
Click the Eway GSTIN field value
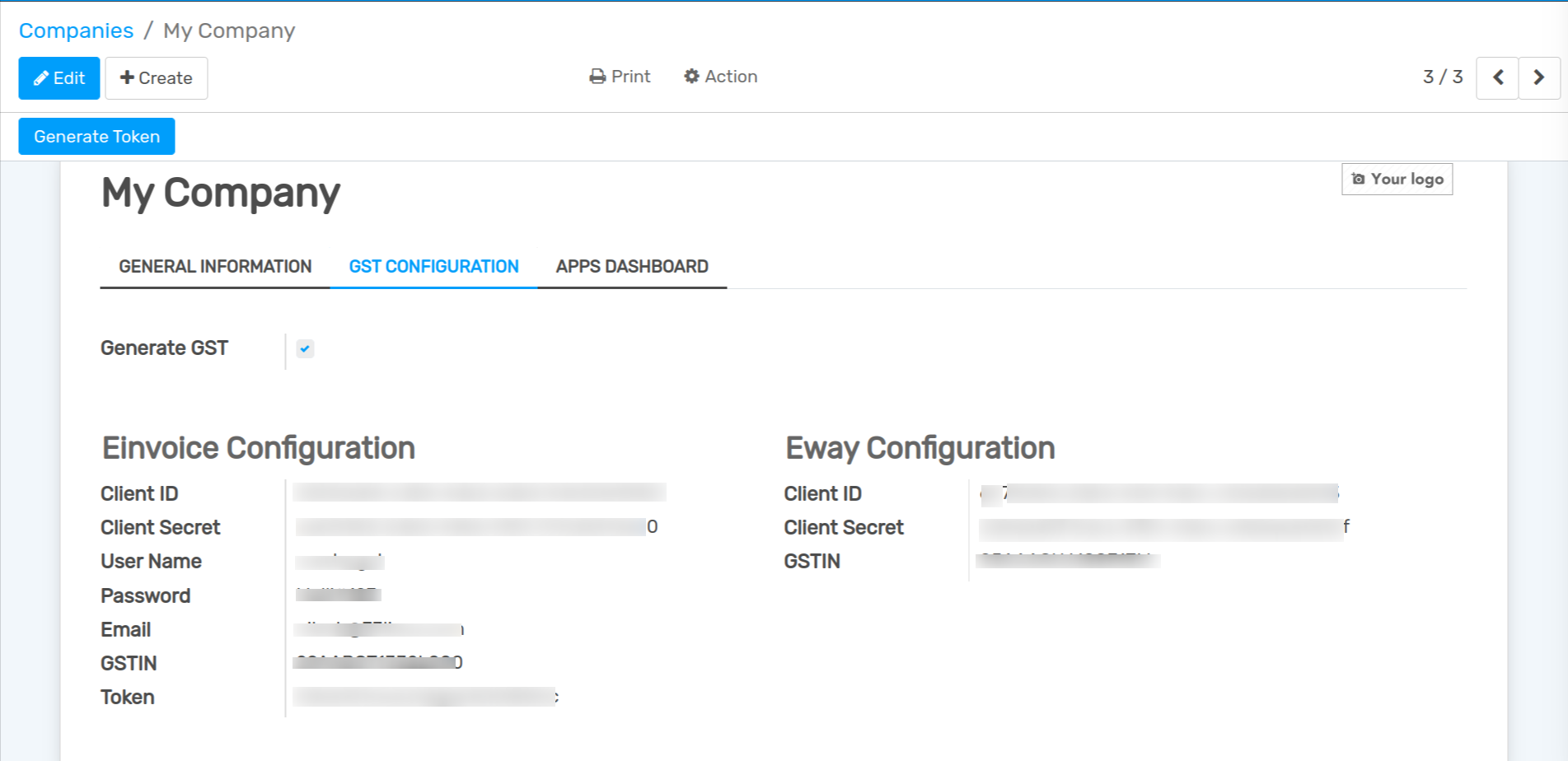coord(1068,562)
